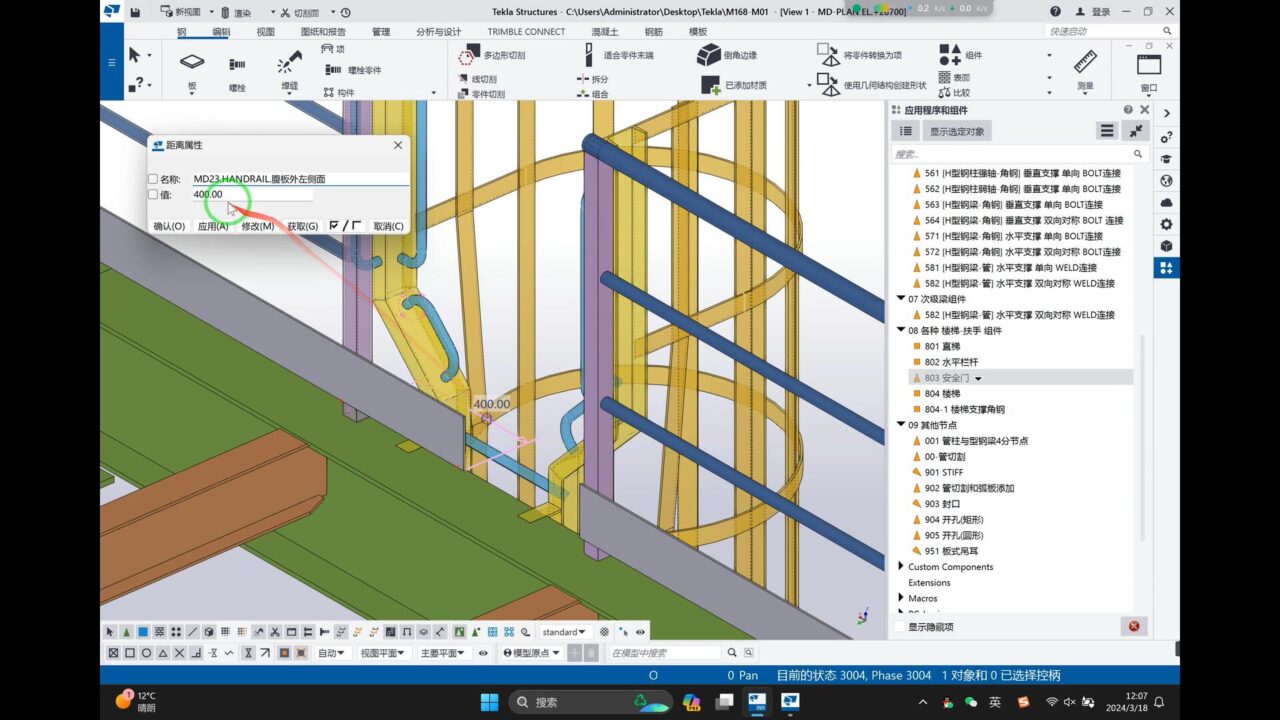Open side panel settings gear icon

(1166, 224)
